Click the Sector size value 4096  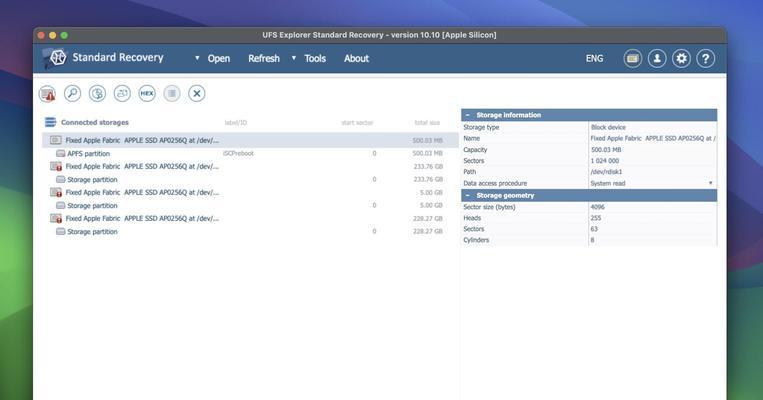click(598, 207)
